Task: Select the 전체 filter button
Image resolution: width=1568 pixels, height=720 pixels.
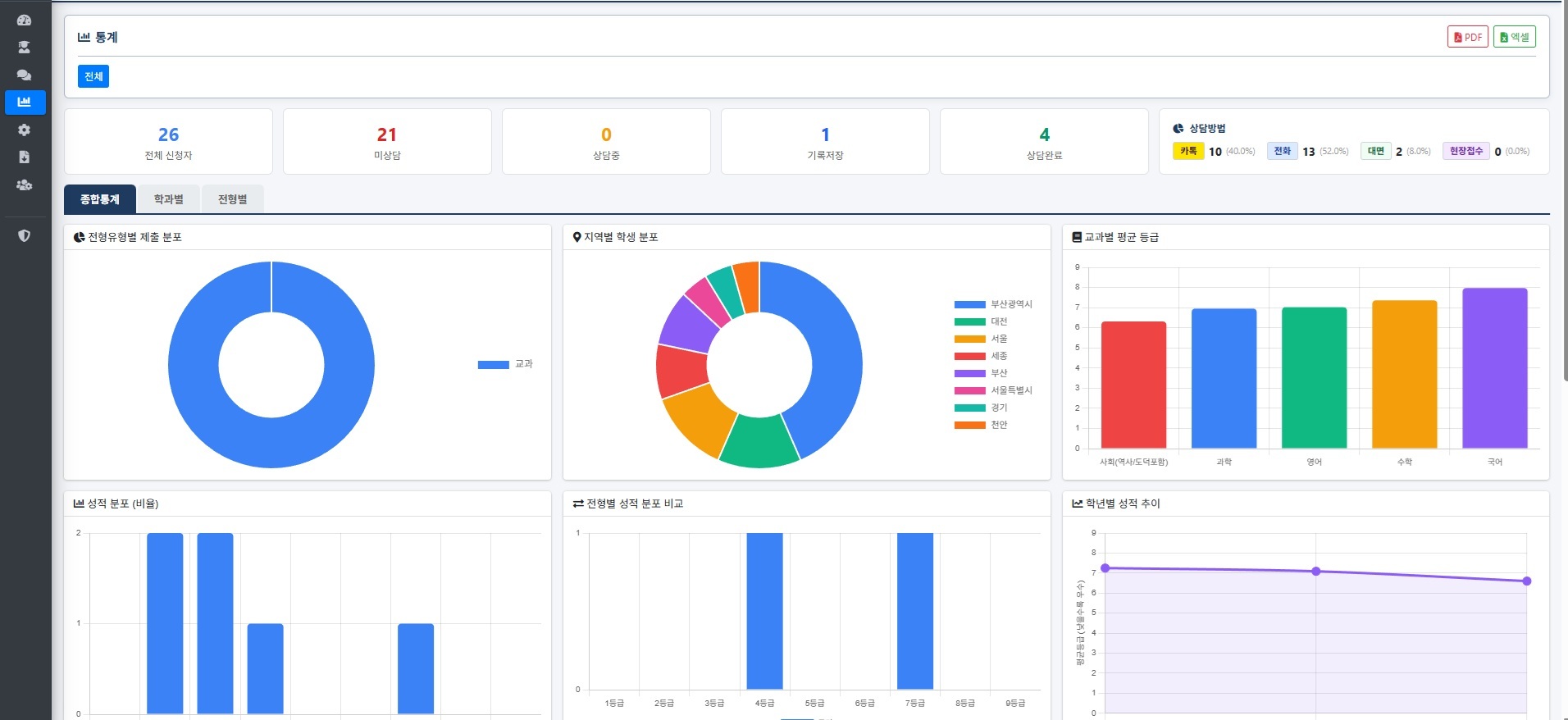Action: click(x=93, y=76)
